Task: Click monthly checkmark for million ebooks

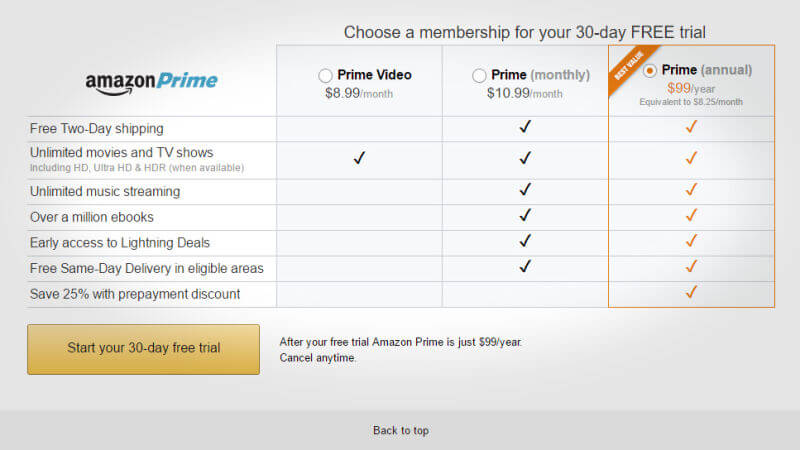Action: [525, 215]
